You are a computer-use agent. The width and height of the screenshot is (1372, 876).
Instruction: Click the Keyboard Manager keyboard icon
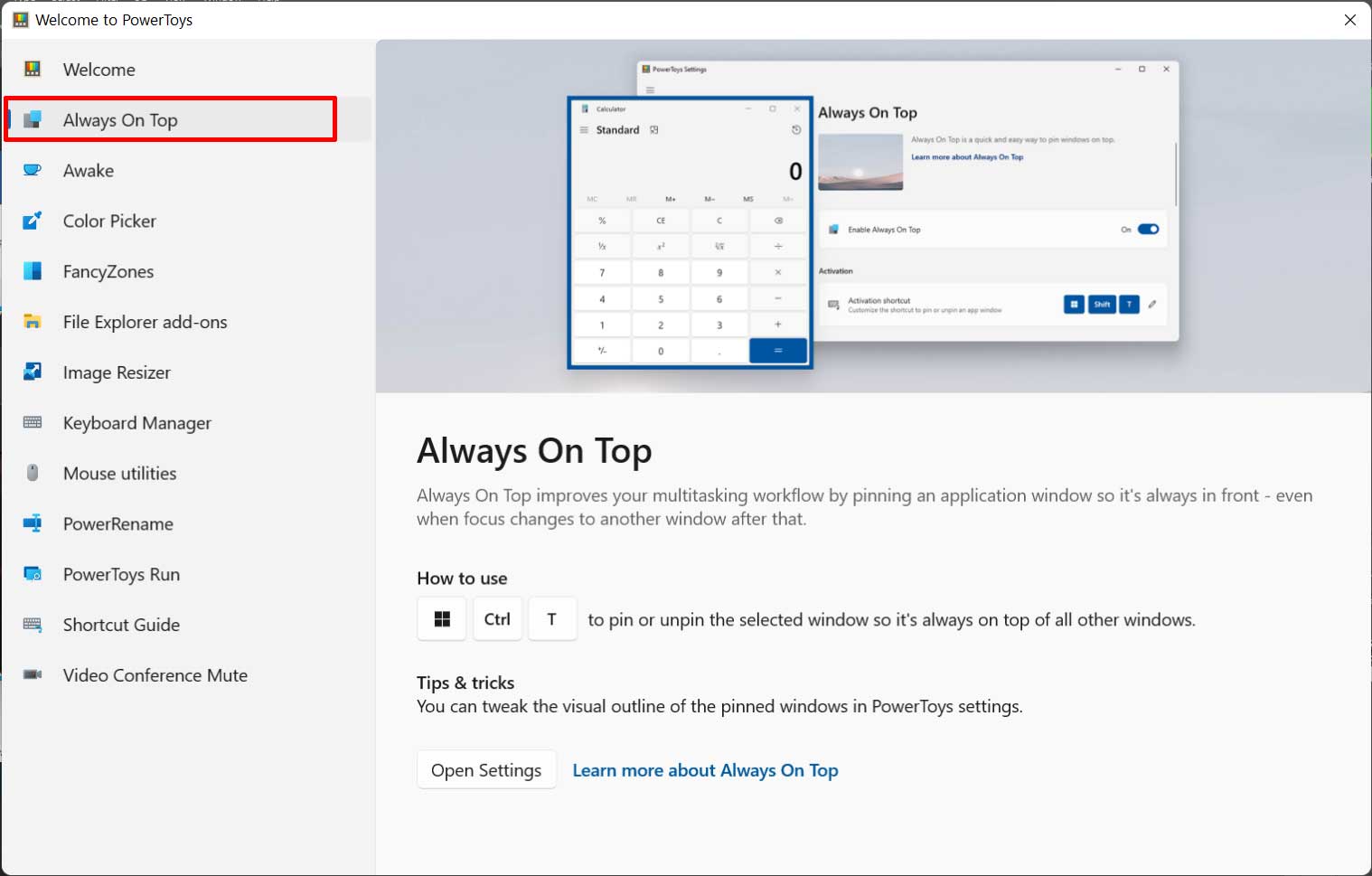coord(33,423)
